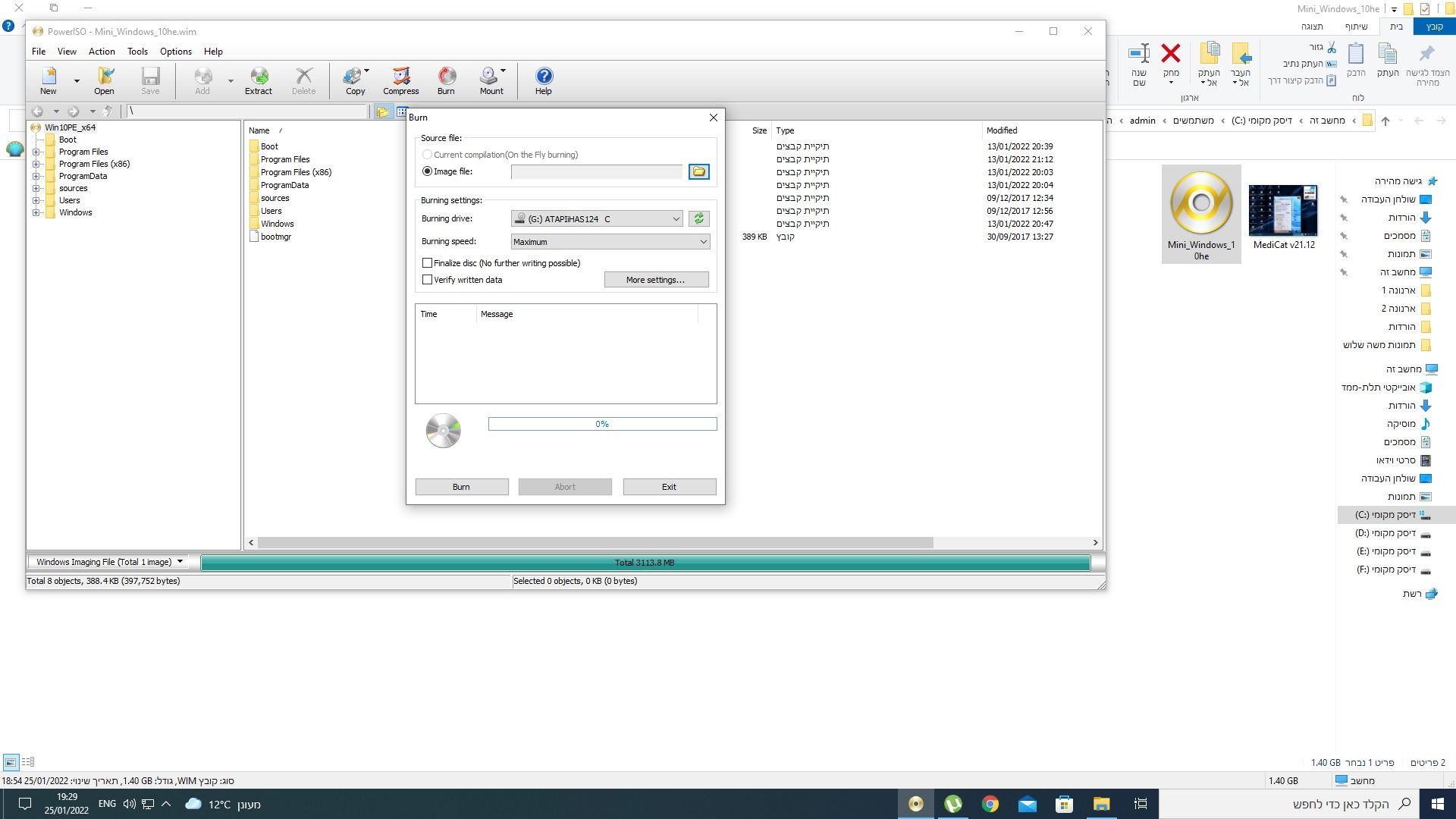Open the Help menu
This screenshot has width=1456, height=819.
213,52
